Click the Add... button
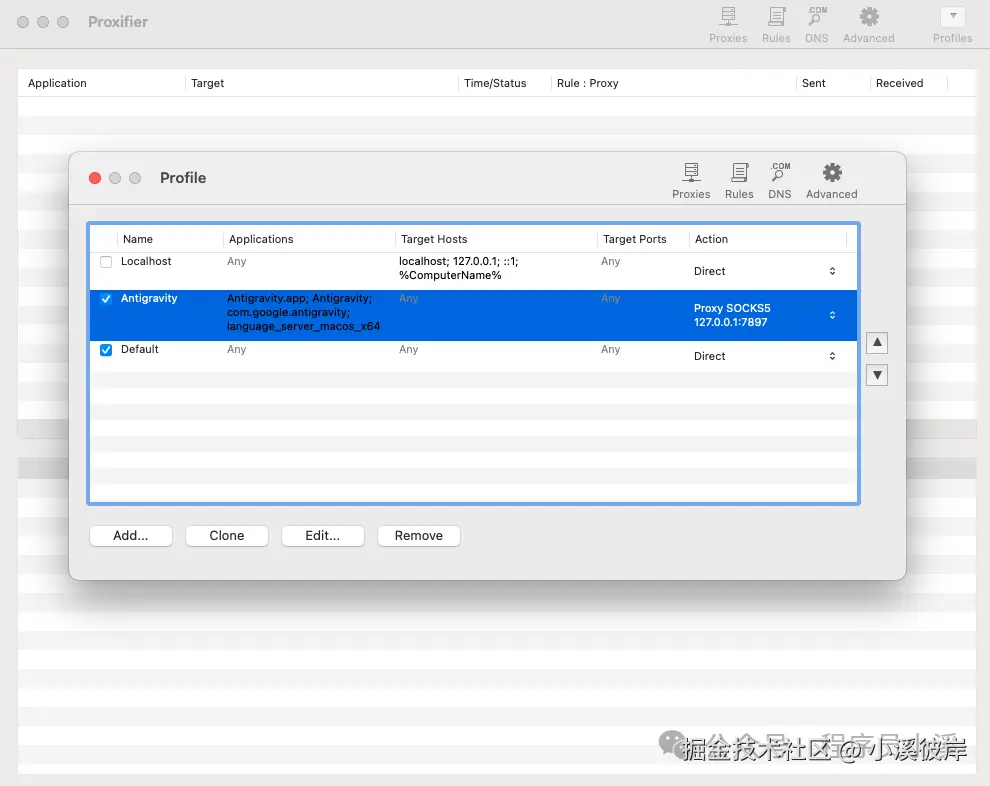990x786 pixels. pyautogui.click(x=131, y=536)
